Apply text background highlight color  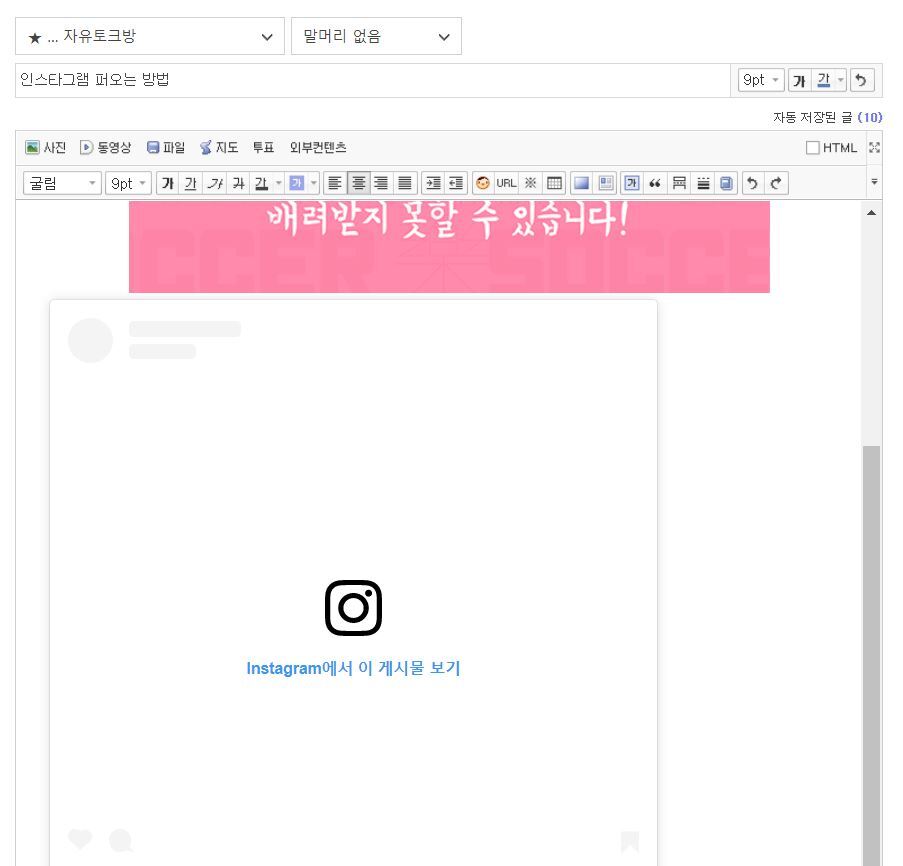pyautogui.click(x=297, y=184)
